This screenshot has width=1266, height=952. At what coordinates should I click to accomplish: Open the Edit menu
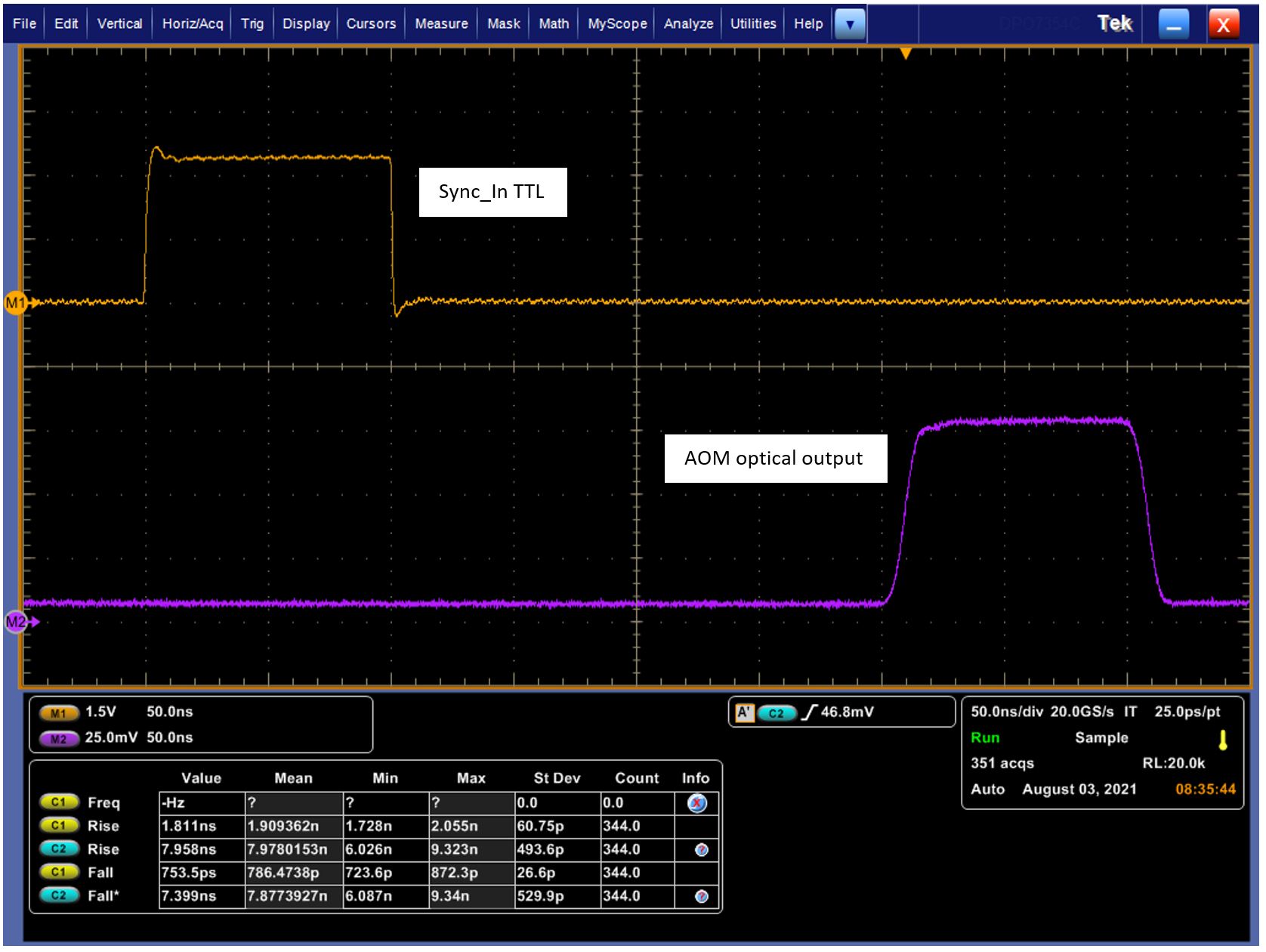coord(66,23)
